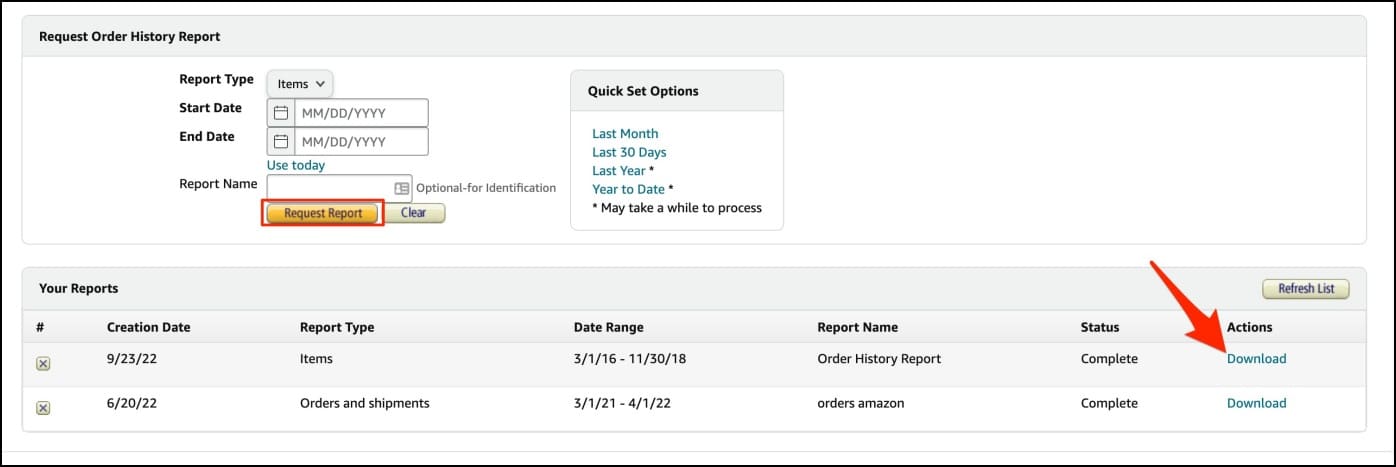
Task: Click the Clear button
Action: [x=414, y=213]
